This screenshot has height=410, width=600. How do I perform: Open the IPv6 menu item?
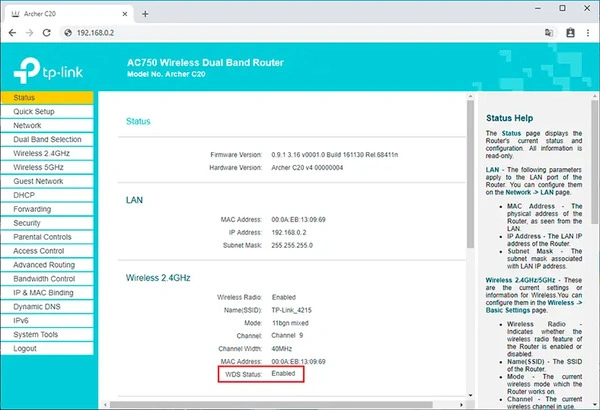coord(47,321)
